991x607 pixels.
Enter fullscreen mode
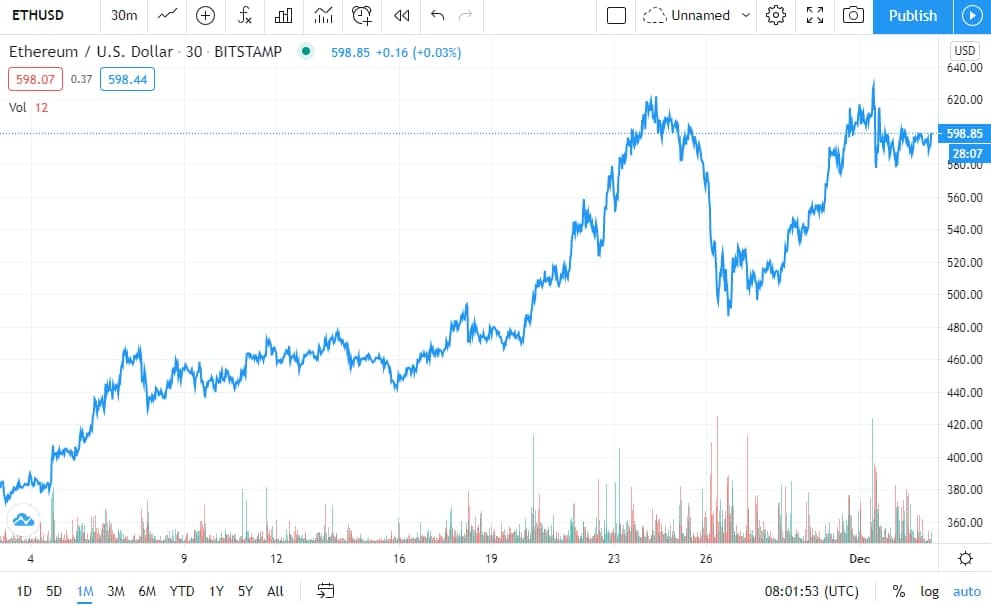click(x=815, y=15)
